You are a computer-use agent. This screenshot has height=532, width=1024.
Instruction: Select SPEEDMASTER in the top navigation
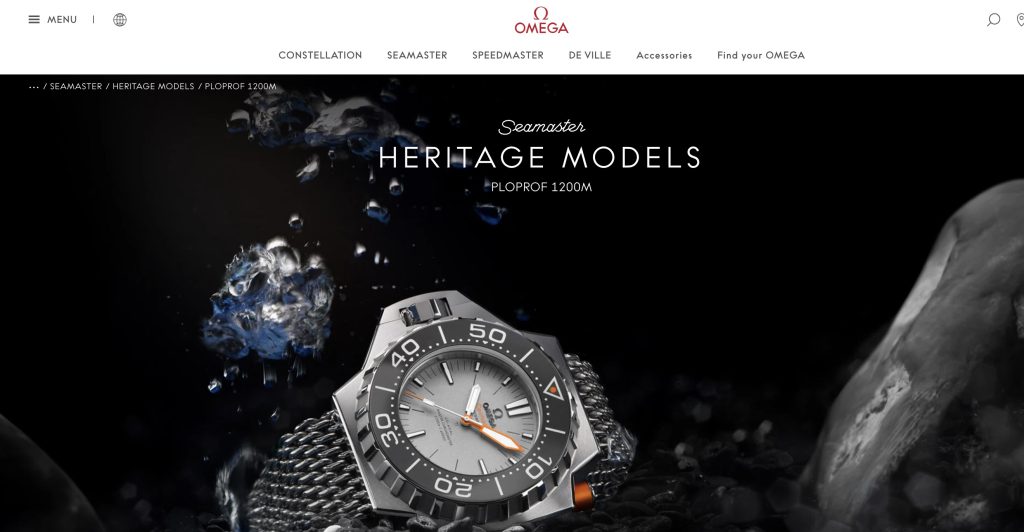click(507, 55)
